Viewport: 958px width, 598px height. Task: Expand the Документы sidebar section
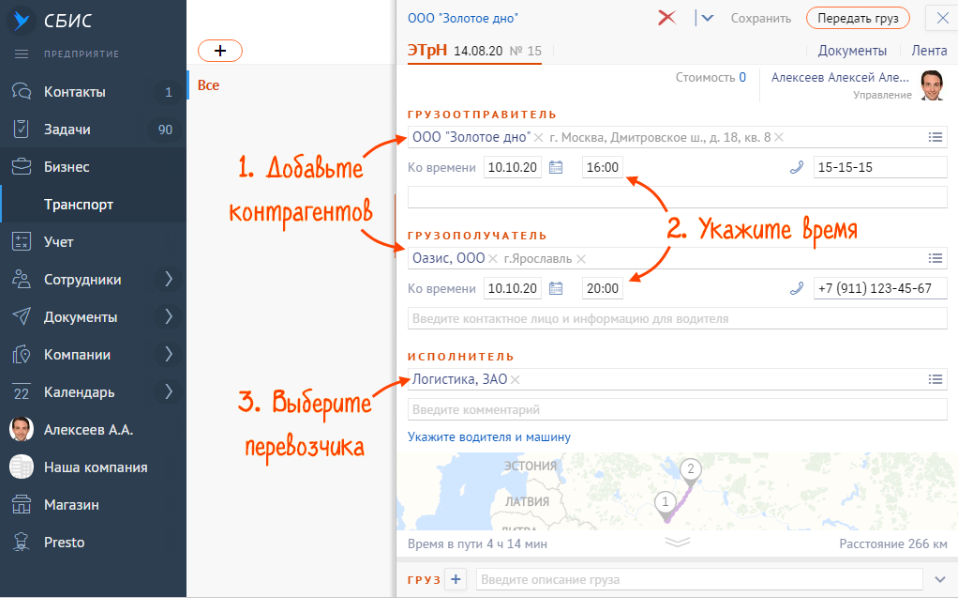click(x=168, y=317)
